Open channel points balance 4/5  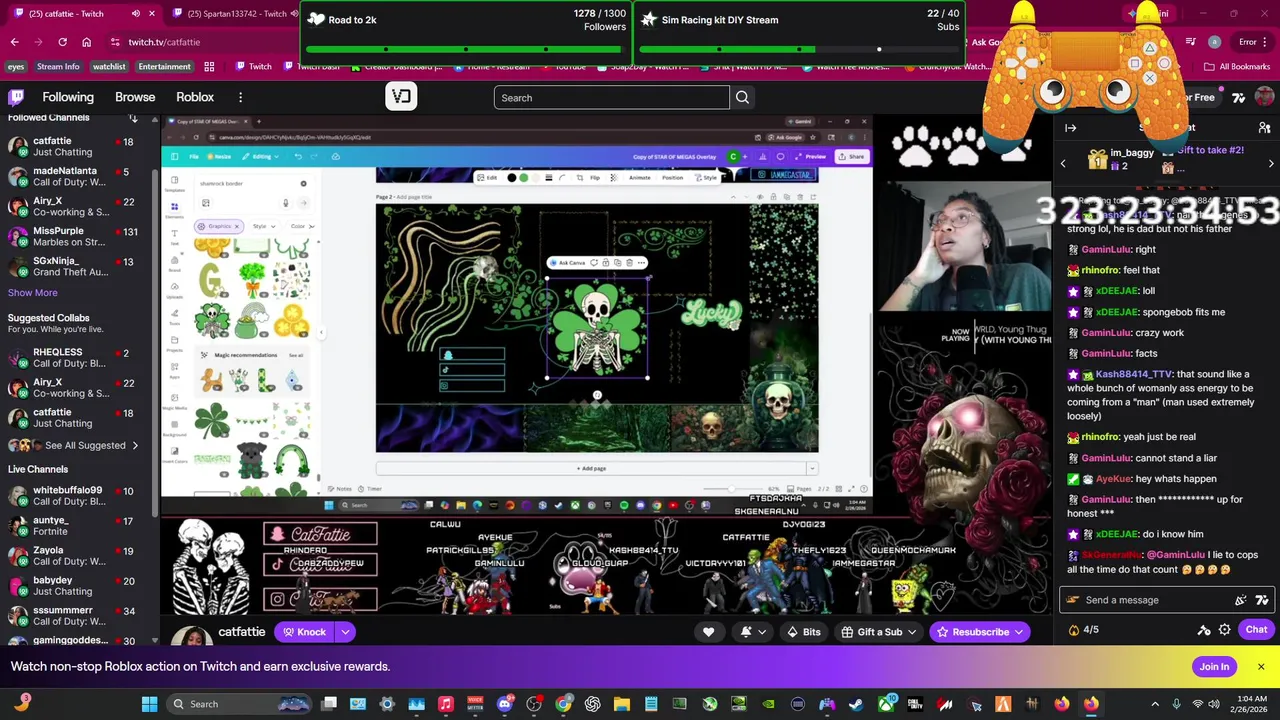tap(1084, 630)
